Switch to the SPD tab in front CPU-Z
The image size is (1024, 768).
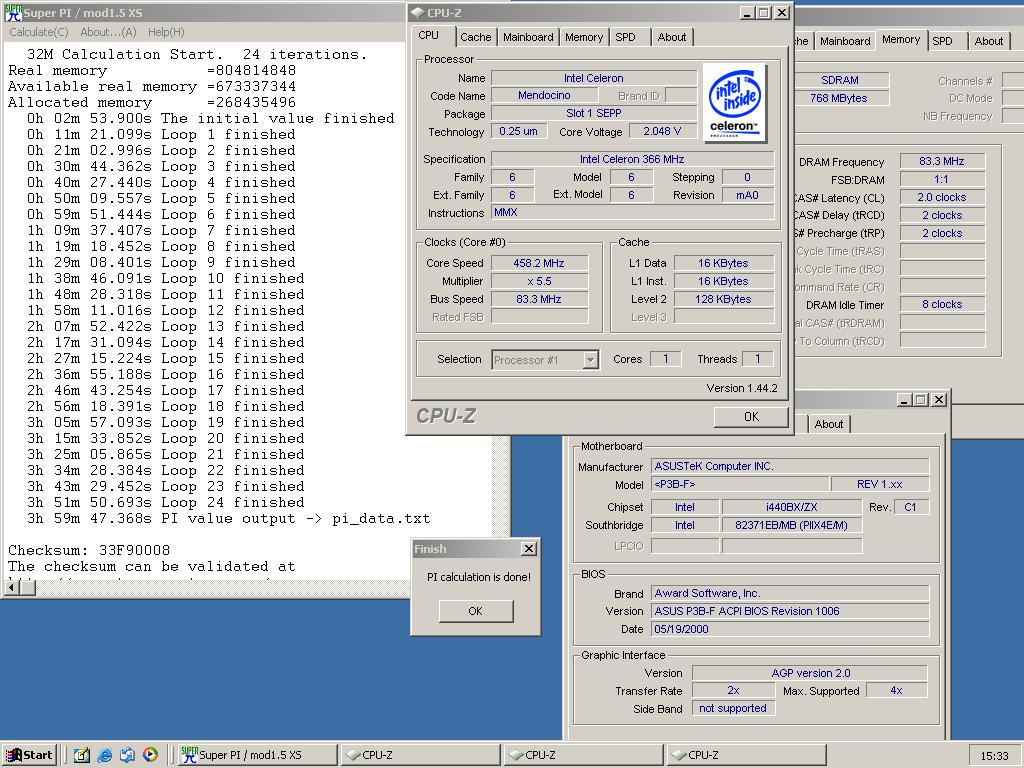point(625,37)
